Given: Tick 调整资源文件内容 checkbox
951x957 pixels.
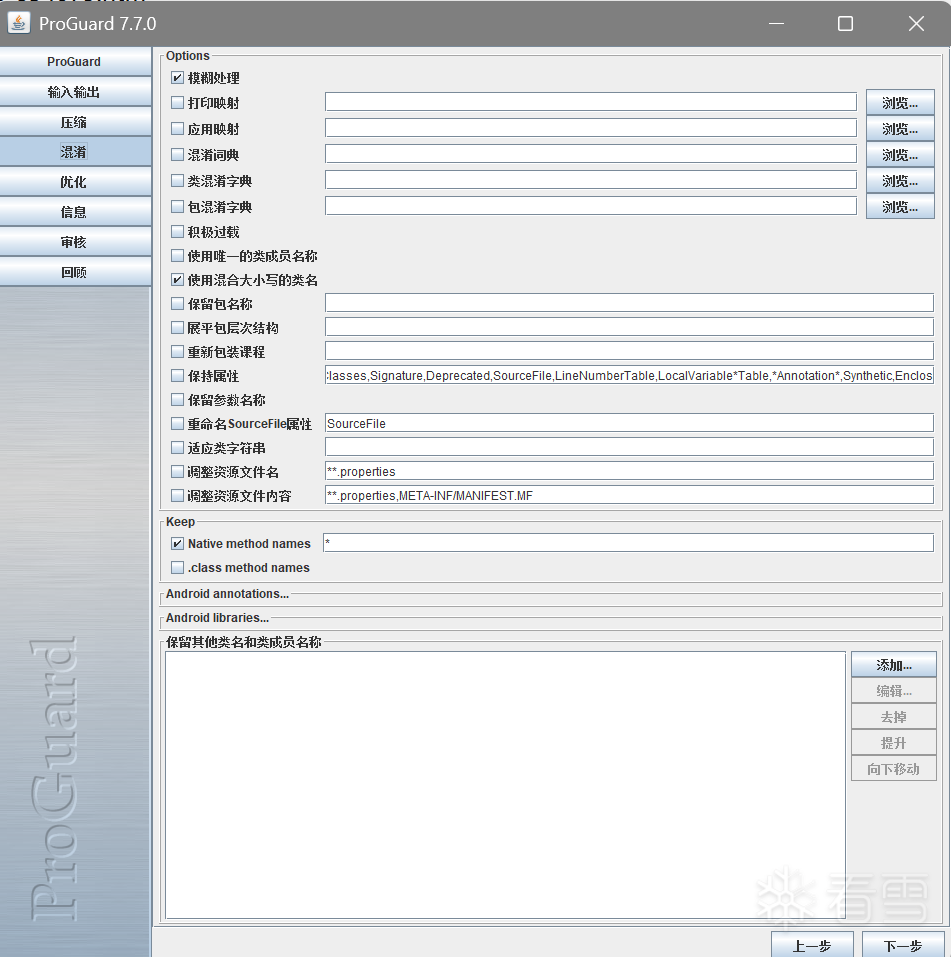Looking at the screenshot, I should point(178,496).
